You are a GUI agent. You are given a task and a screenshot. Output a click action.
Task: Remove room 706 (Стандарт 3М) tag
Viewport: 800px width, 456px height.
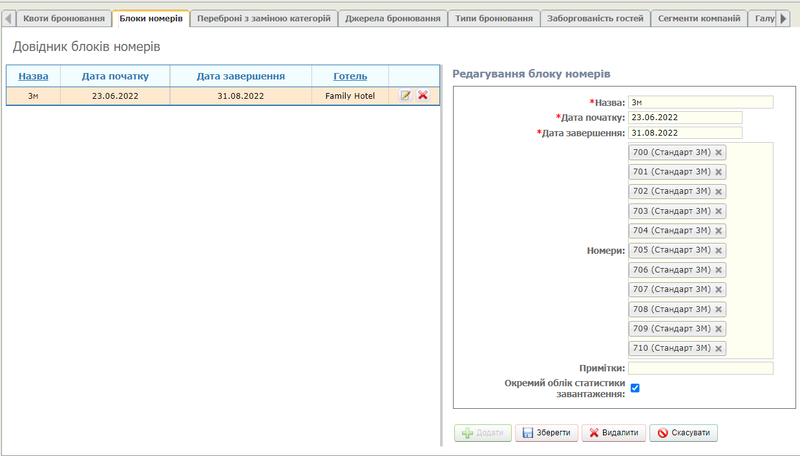tap(719, 270)
